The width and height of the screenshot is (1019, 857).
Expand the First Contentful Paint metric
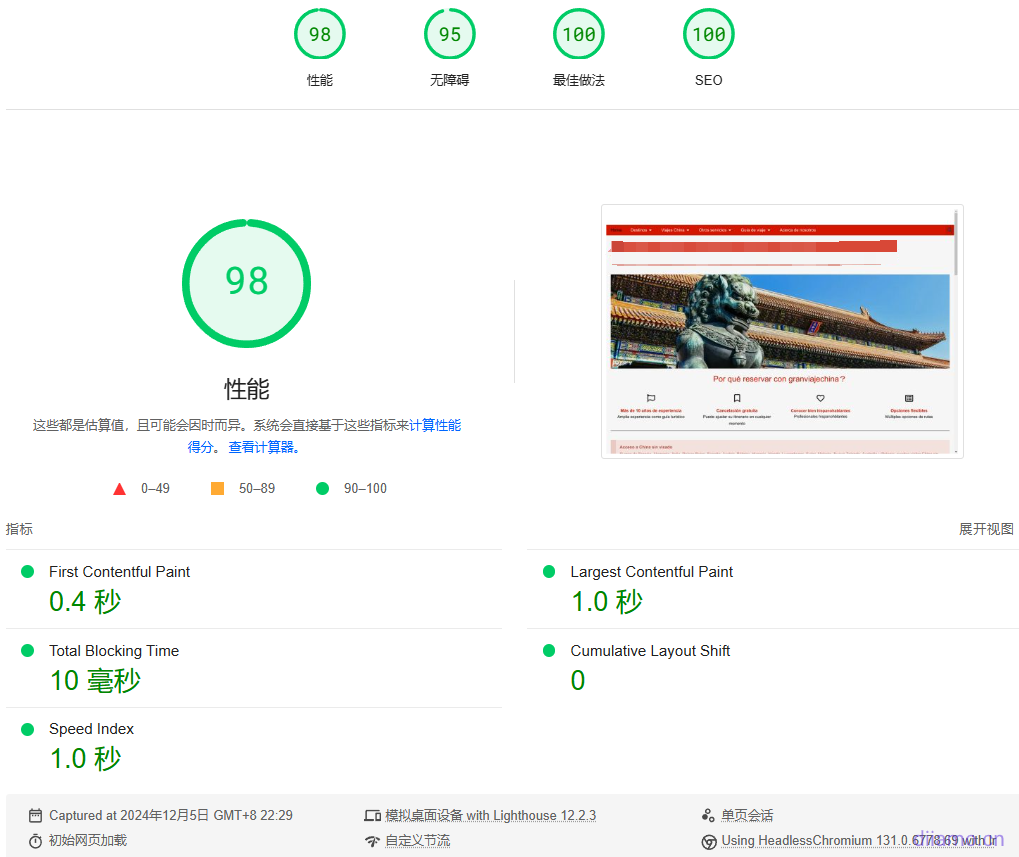119,572
